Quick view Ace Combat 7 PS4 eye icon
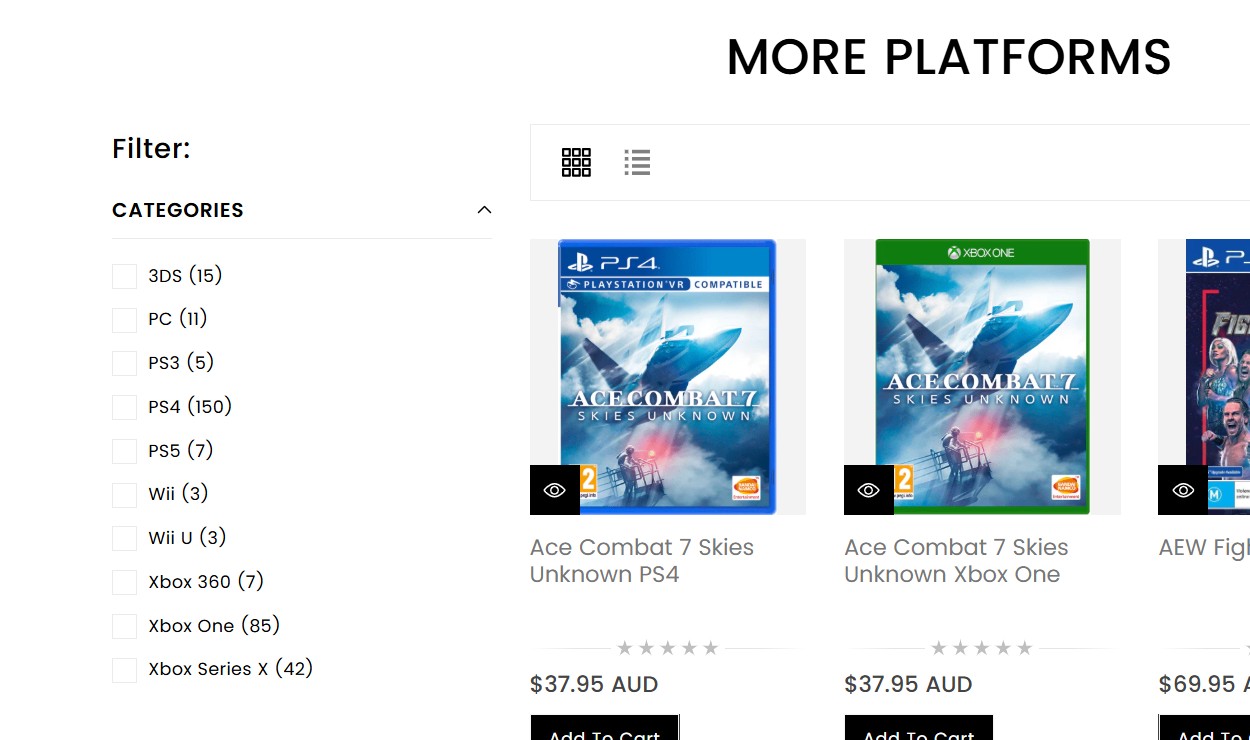The width and height of the screenshot is (1250, 740). coord(555,490)
